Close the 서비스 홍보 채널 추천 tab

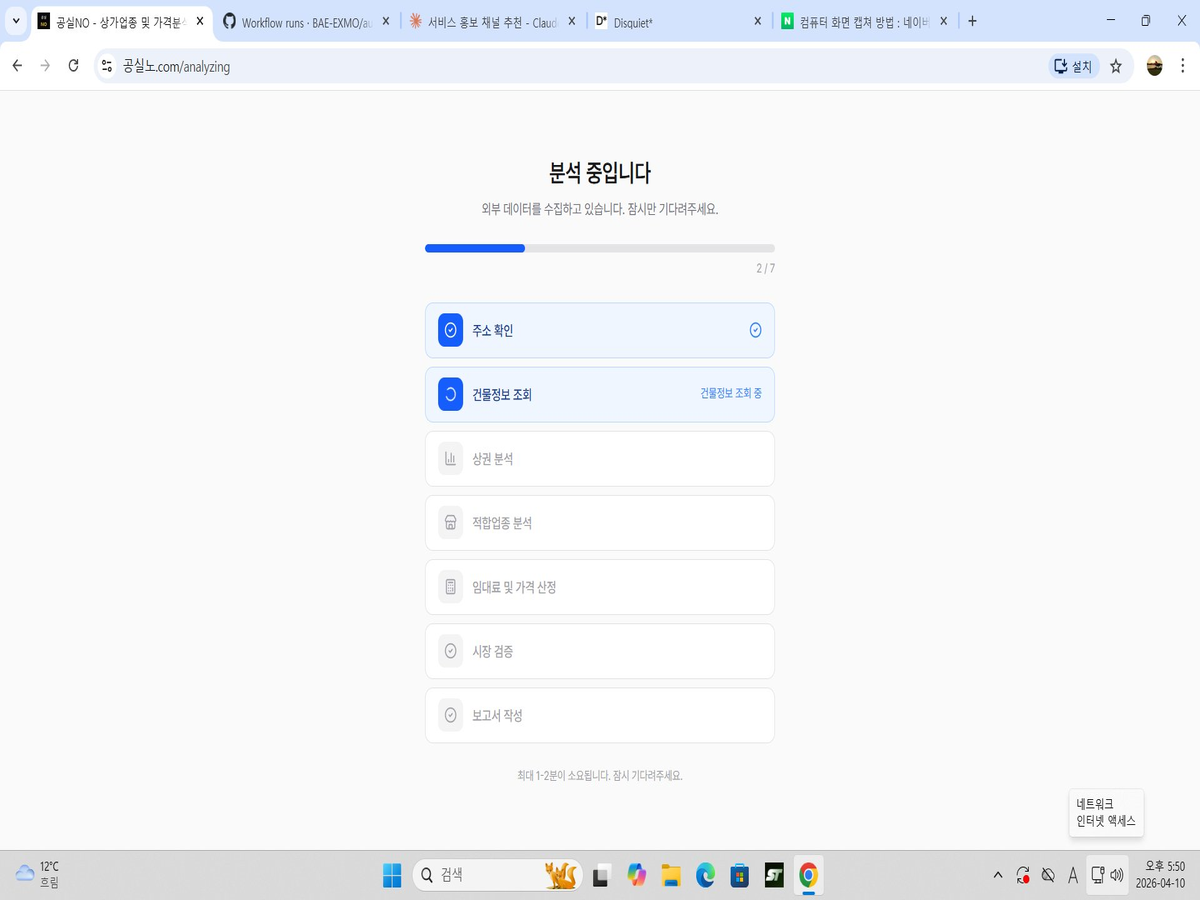point(572,21)
